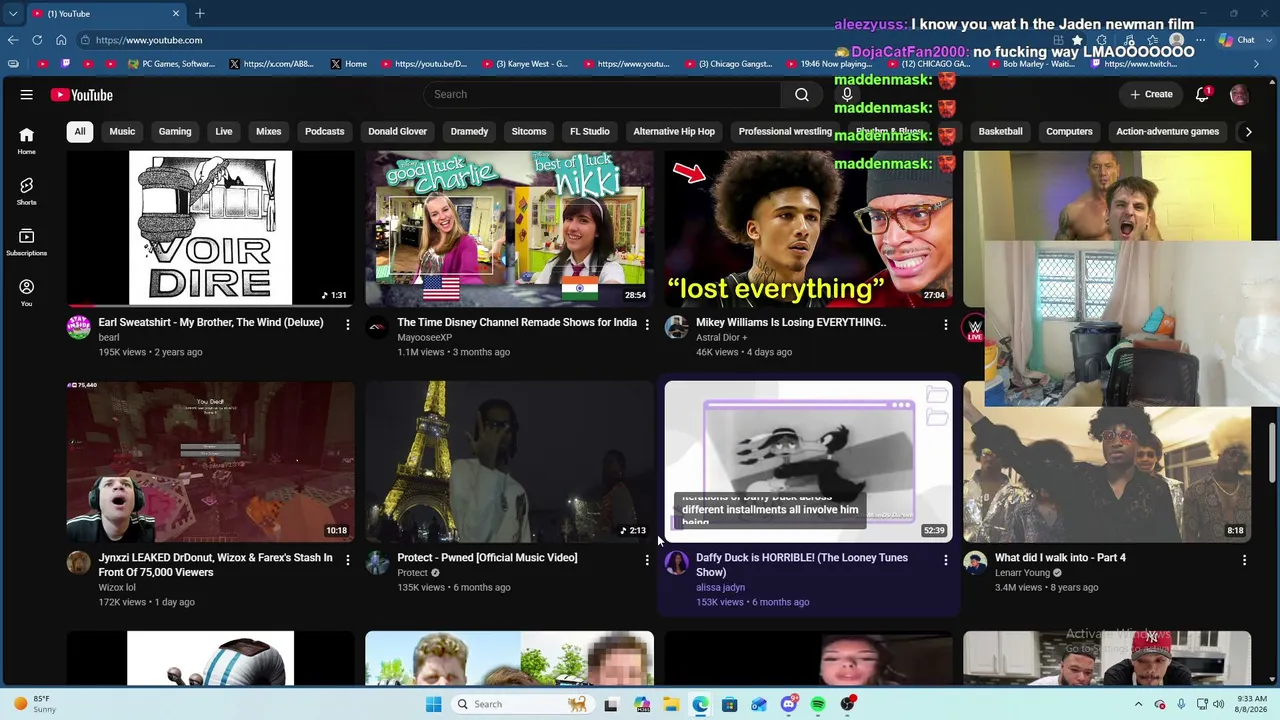Open the MayooseeXP channel link
This screenshot has height=720, width=1280.
[x=425, y=338]
